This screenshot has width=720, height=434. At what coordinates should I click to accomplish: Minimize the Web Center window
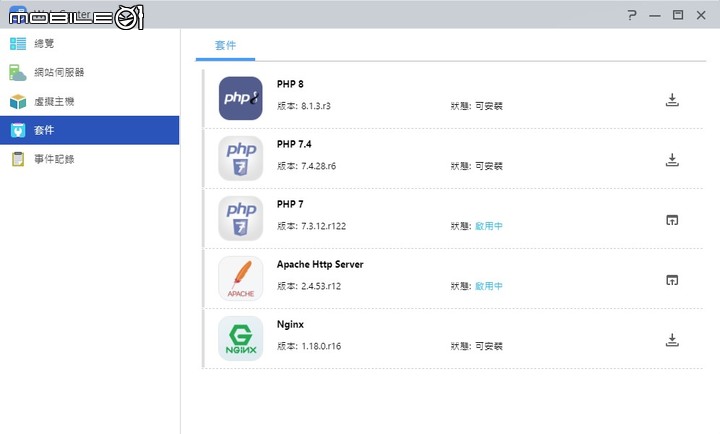click(655, 16)
